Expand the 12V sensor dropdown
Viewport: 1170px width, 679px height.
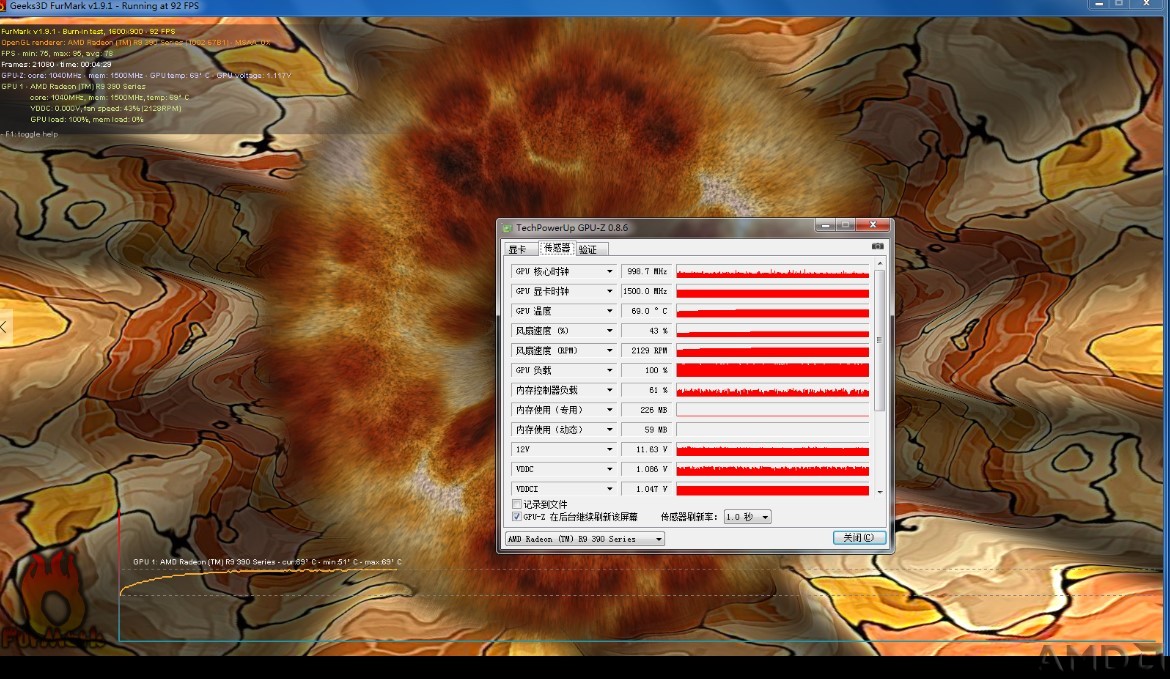[x=609, y=449]
